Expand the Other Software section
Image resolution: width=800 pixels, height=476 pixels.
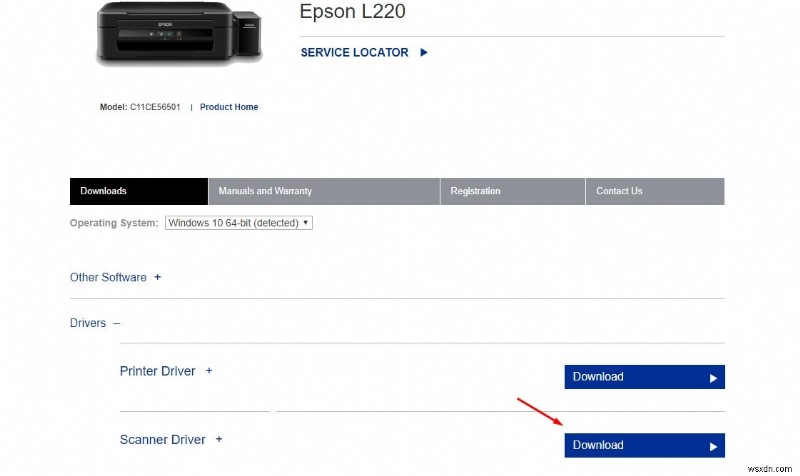coord(108,278)
